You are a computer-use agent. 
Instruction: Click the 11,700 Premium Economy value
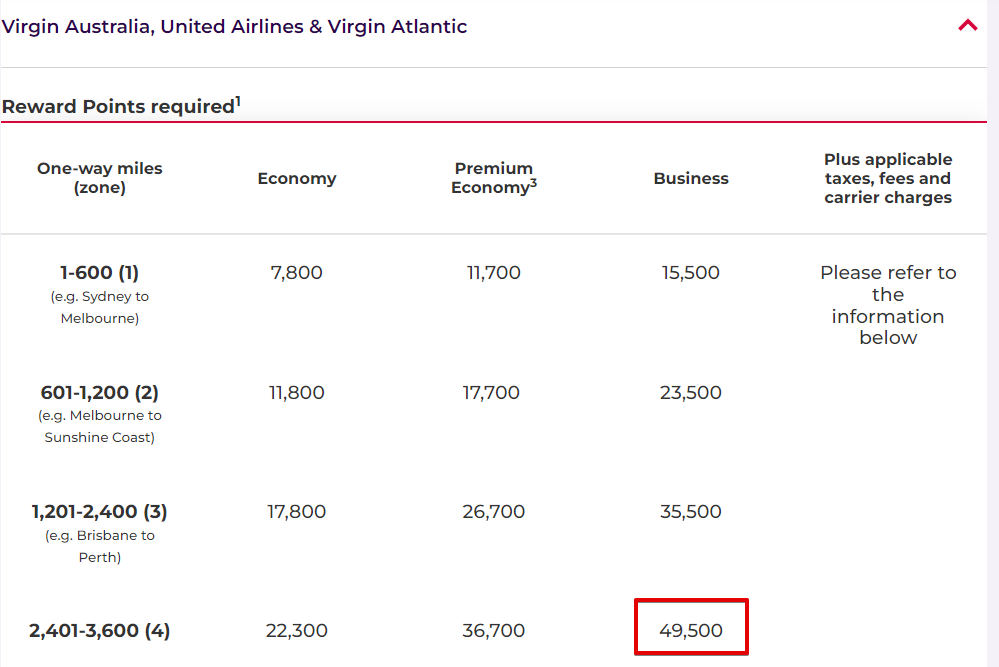(494, 273)
